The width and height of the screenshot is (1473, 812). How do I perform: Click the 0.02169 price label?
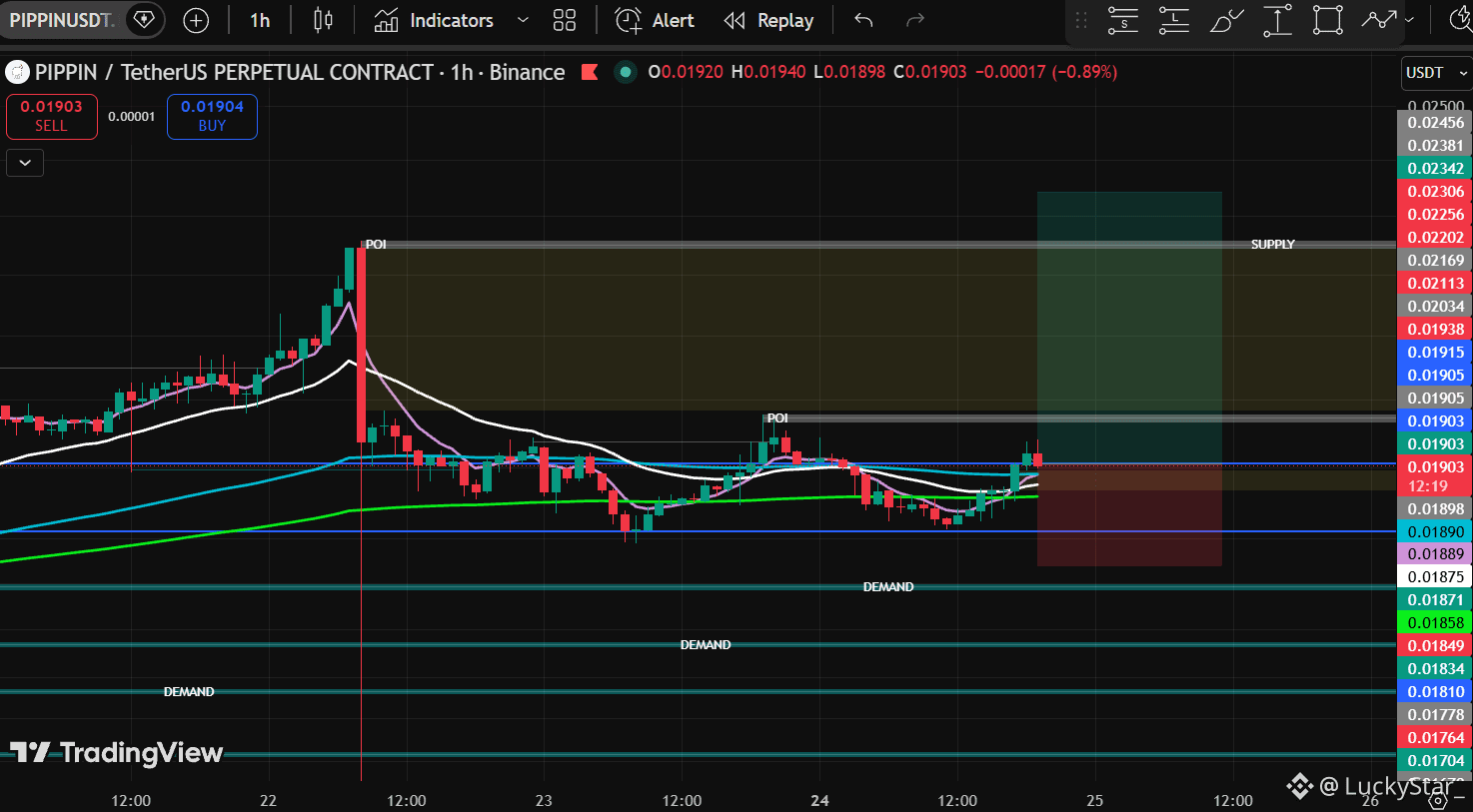[x=1435, y=261]
